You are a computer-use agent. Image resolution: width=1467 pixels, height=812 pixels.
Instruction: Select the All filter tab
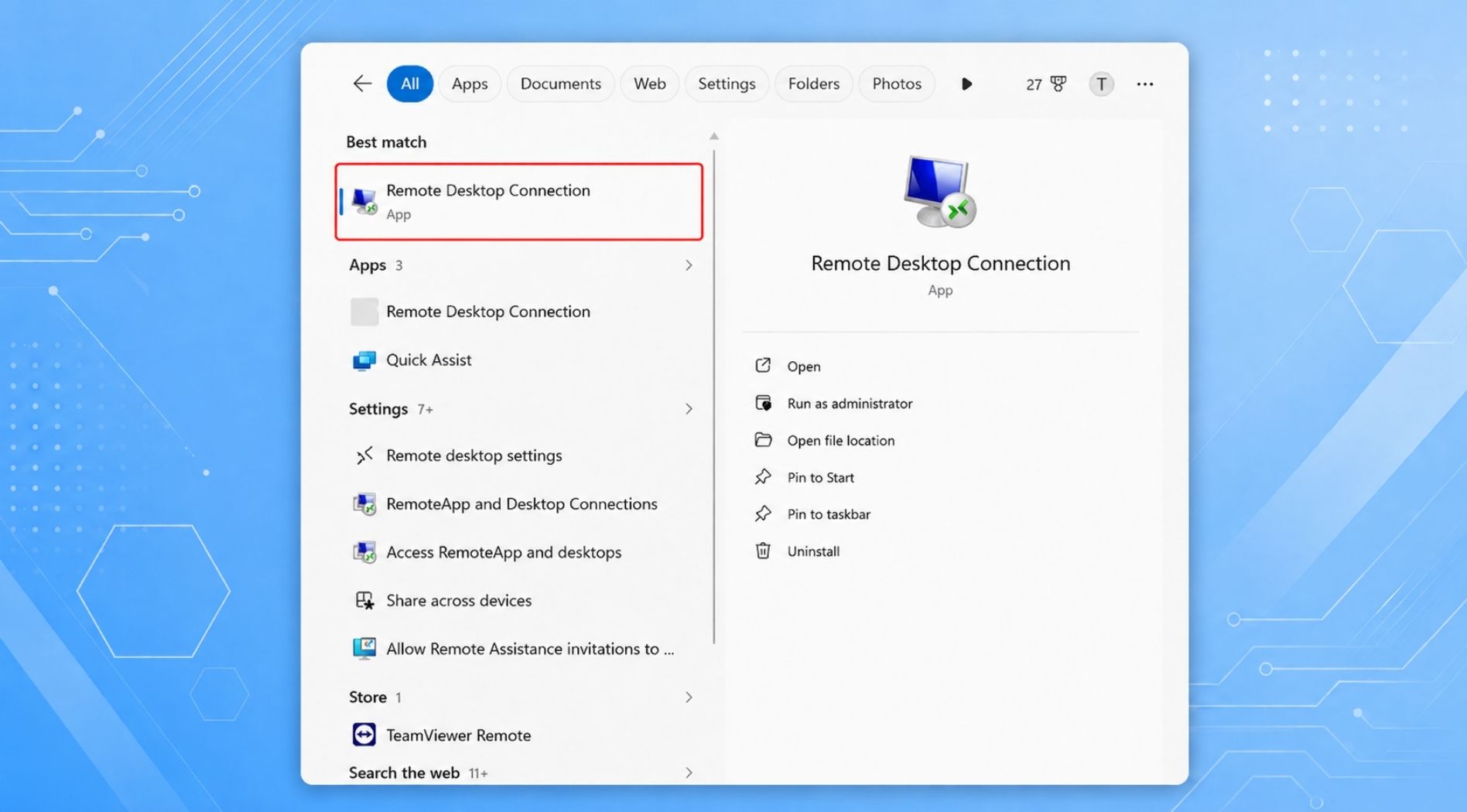pyautogui.click(x=409, y=84)
